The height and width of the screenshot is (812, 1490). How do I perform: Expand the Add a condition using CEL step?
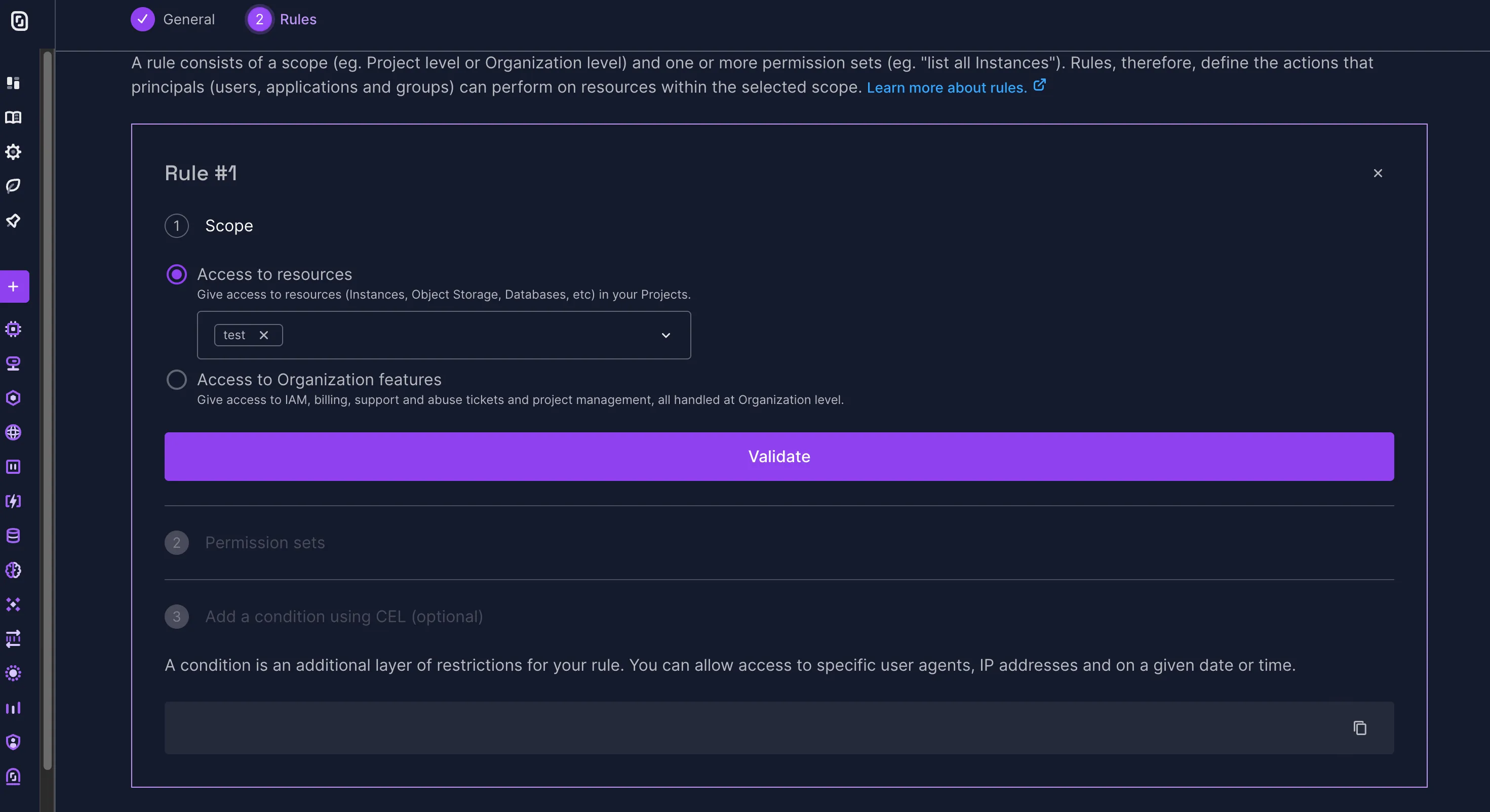[x=343, y=617]
